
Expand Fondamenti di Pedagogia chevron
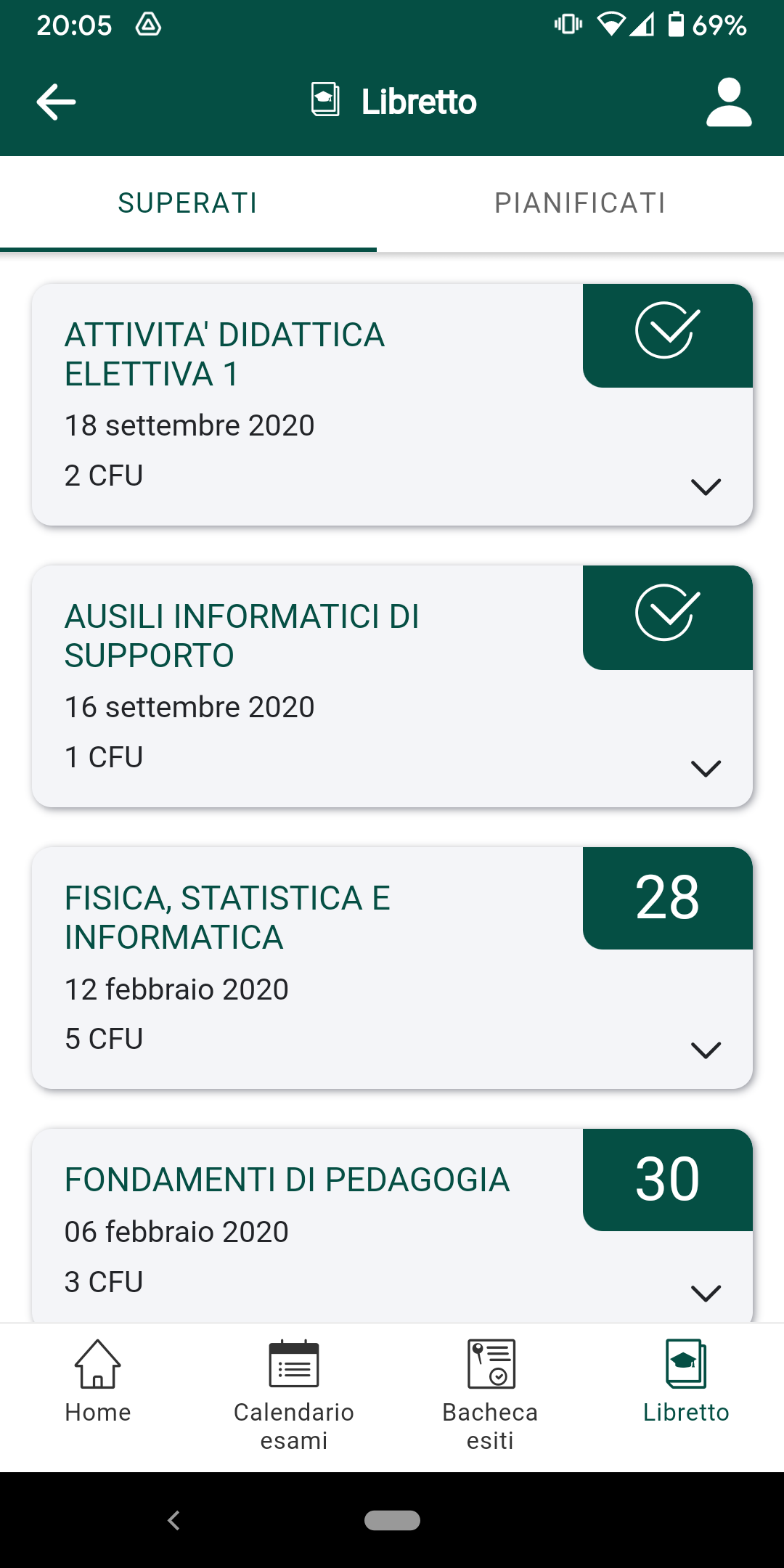pos(706,1293)
